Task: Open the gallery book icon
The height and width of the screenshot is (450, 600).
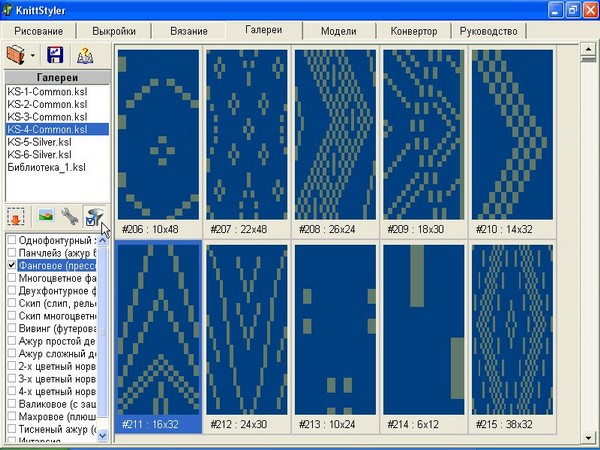Action: pyautogui.click(x=16, y=55)
